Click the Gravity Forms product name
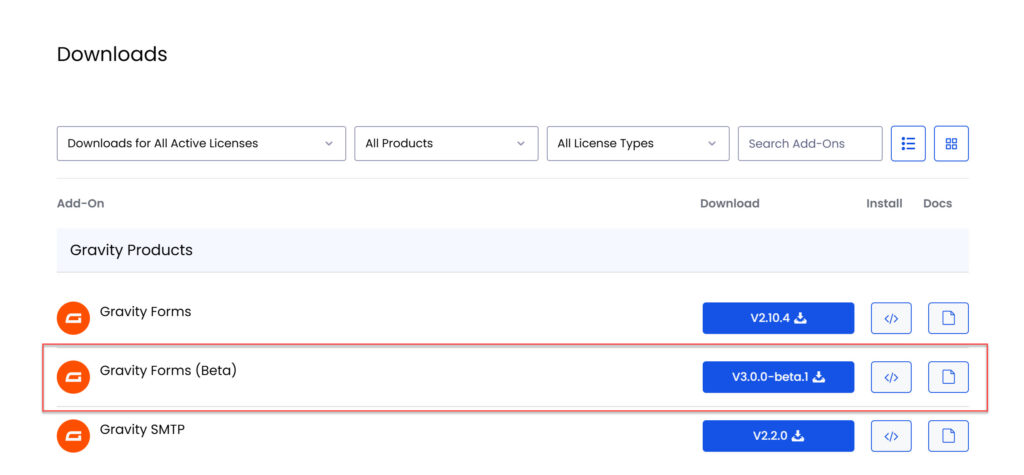 pyautogui.click(x=146, y=312)
